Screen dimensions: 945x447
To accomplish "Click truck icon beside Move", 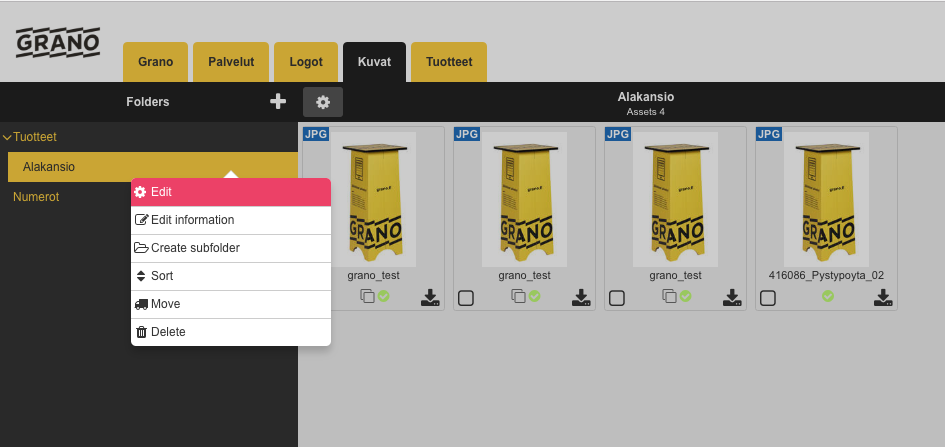I will pyautogui.click(x=141, y=304).
